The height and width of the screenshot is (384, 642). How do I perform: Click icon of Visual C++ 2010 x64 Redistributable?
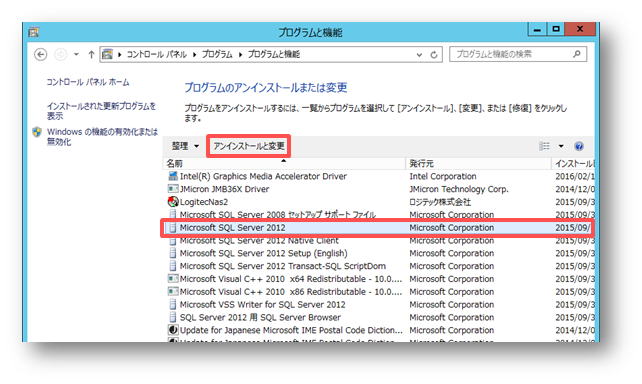173,279
